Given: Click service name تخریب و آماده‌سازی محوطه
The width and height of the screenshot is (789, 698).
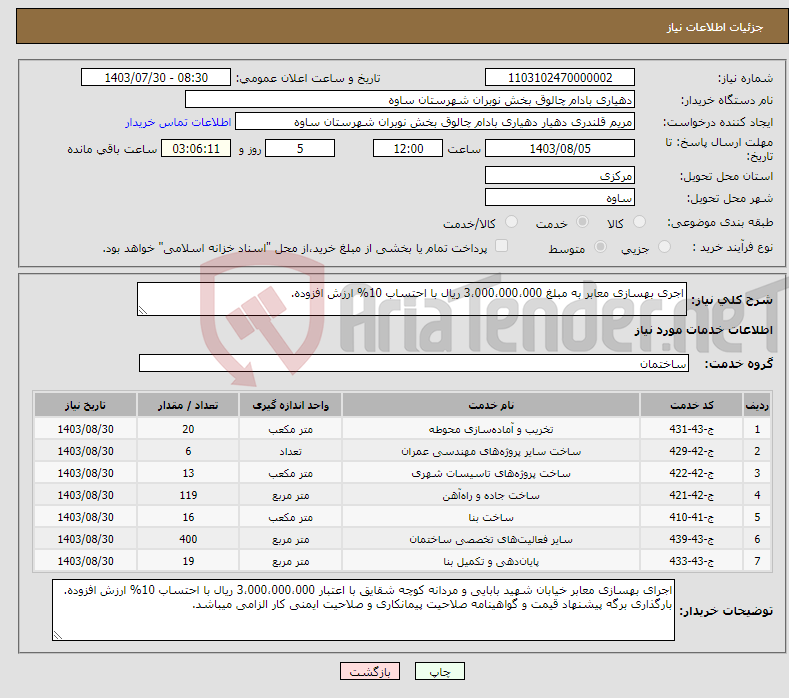Looking at the screenshot, I should pyautogui.click(x=491, y=429).
